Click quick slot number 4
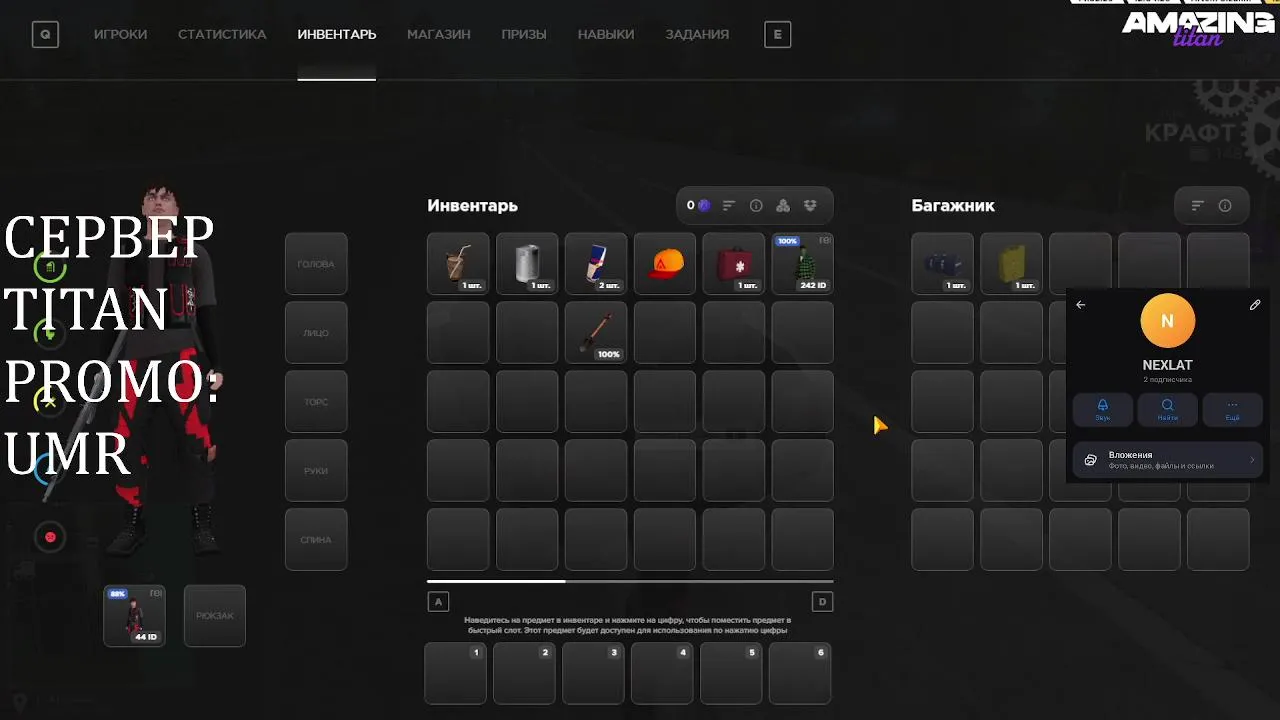This screenshot has height=720, width=1280. [662, 673]
